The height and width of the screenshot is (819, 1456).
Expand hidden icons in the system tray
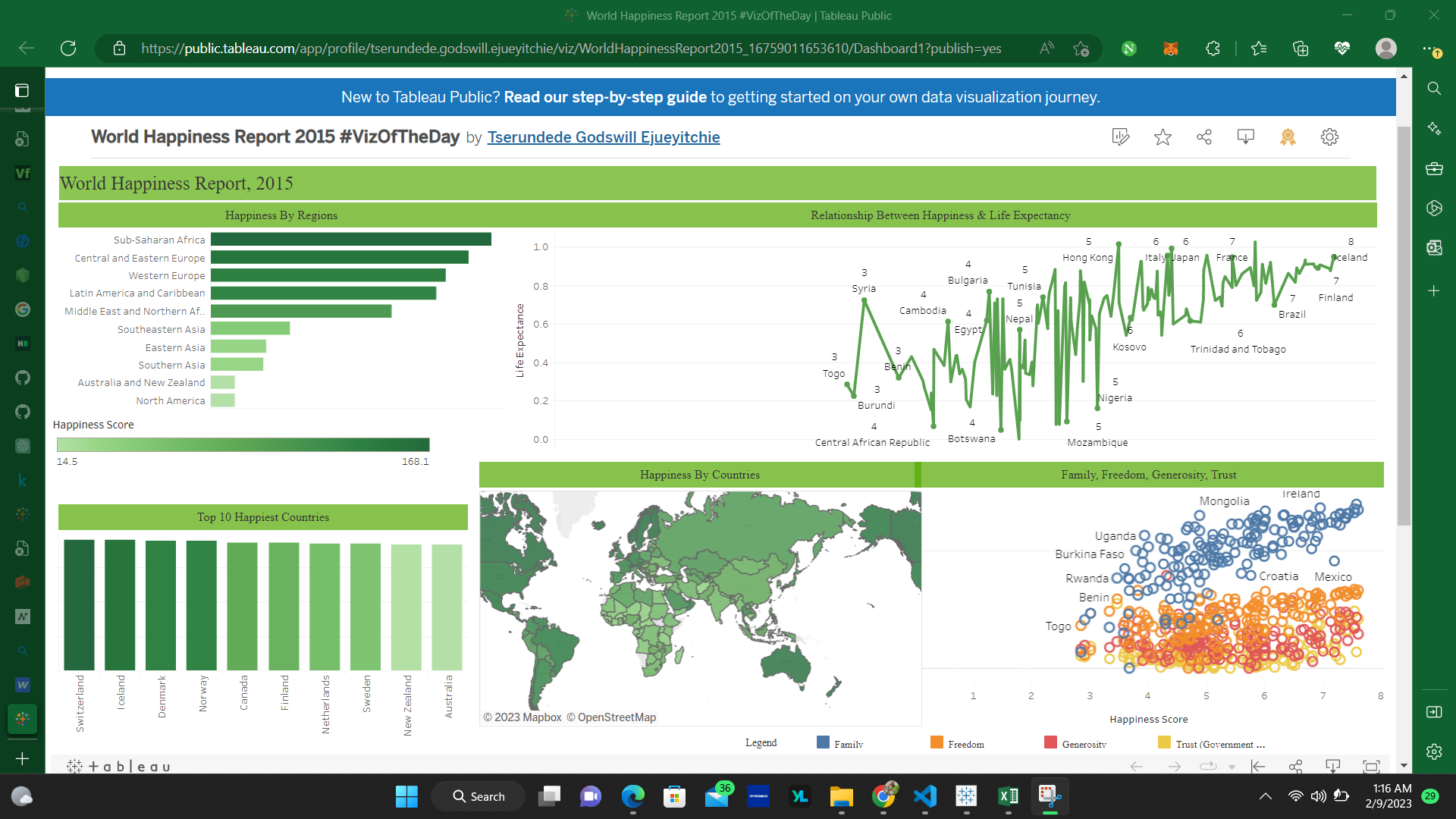click(x=1265, y=796)
